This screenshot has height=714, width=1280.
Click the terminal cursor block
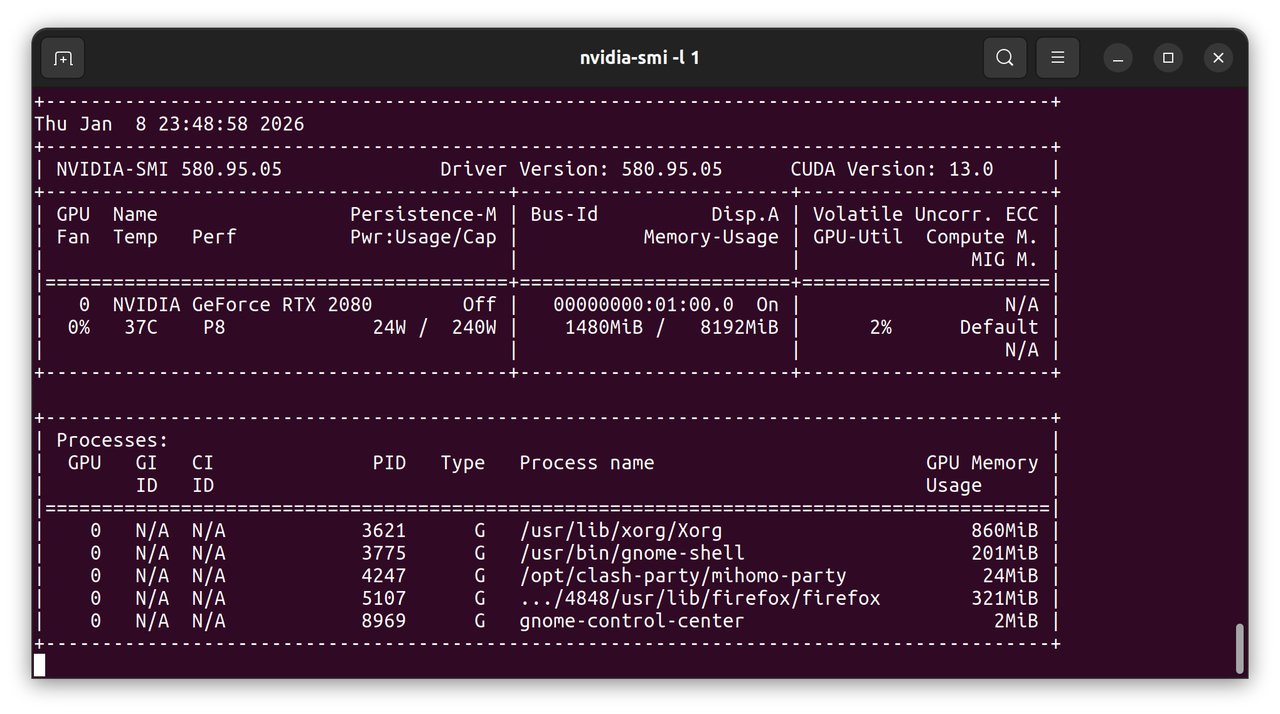tap(39, 665)
